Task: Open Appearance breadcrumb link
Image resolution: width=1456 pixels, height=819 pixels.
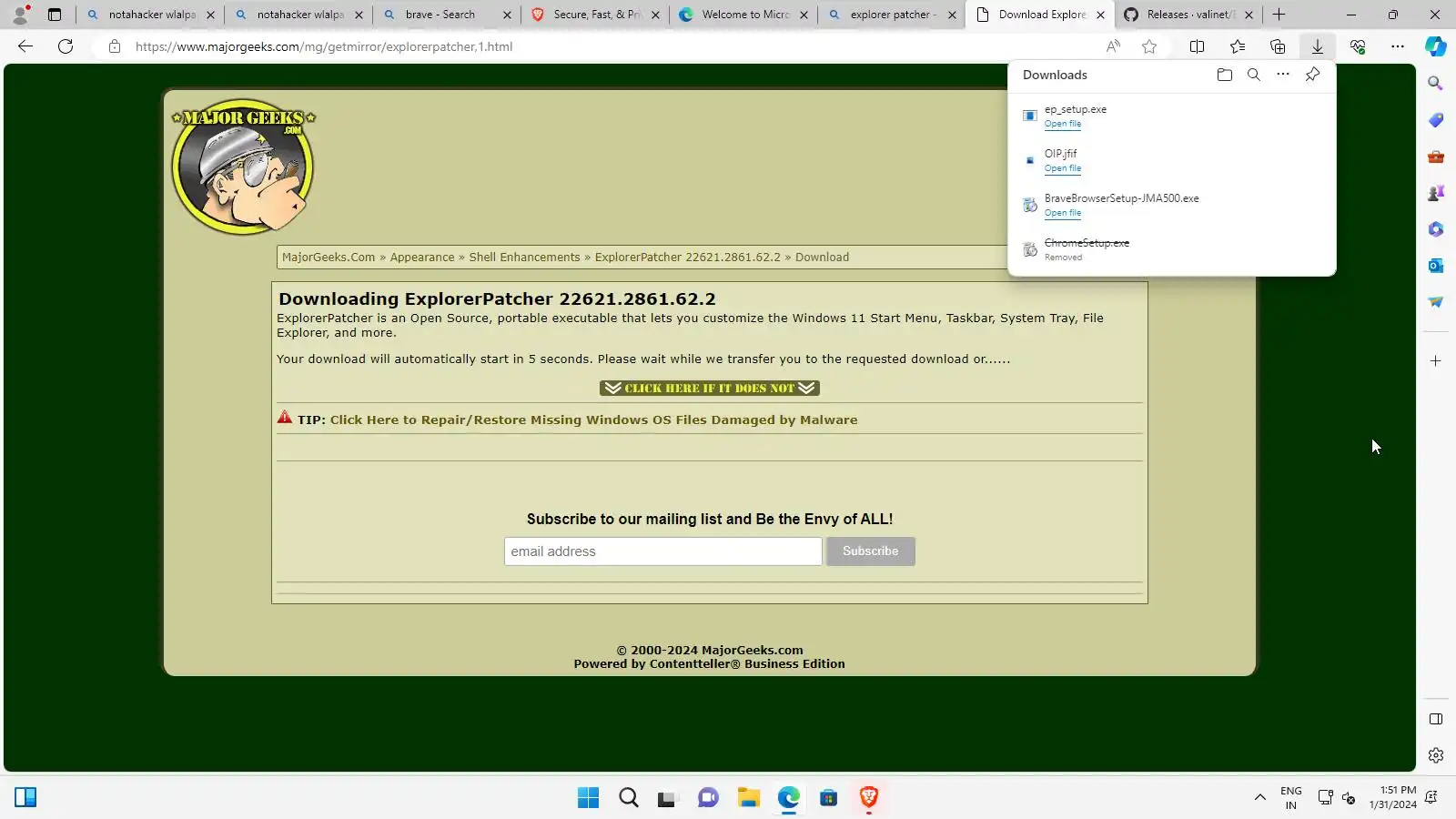Action: tap(422, 258)
